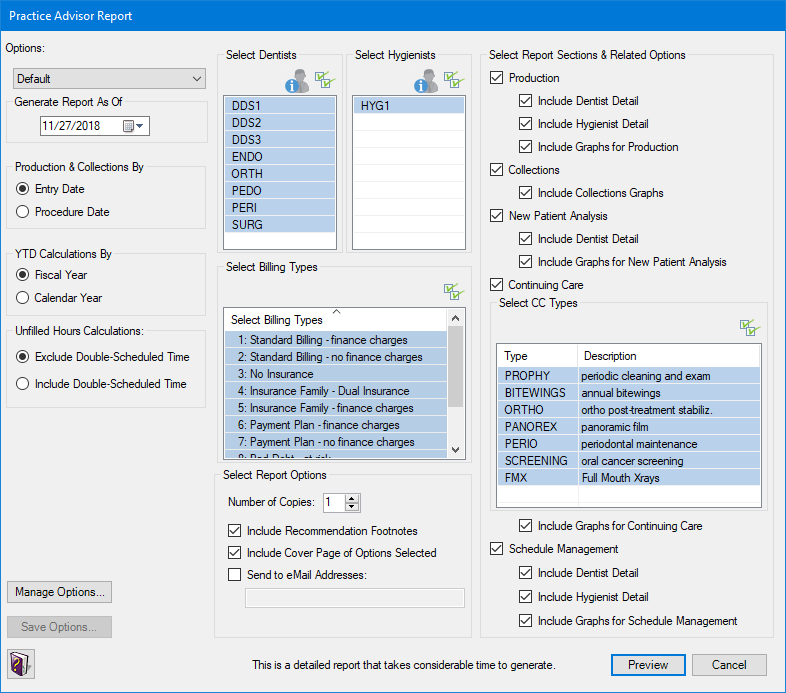Select the Procedure Date radio button
Image resolution: width=786 pixels, height=693 pixels.
23,212
